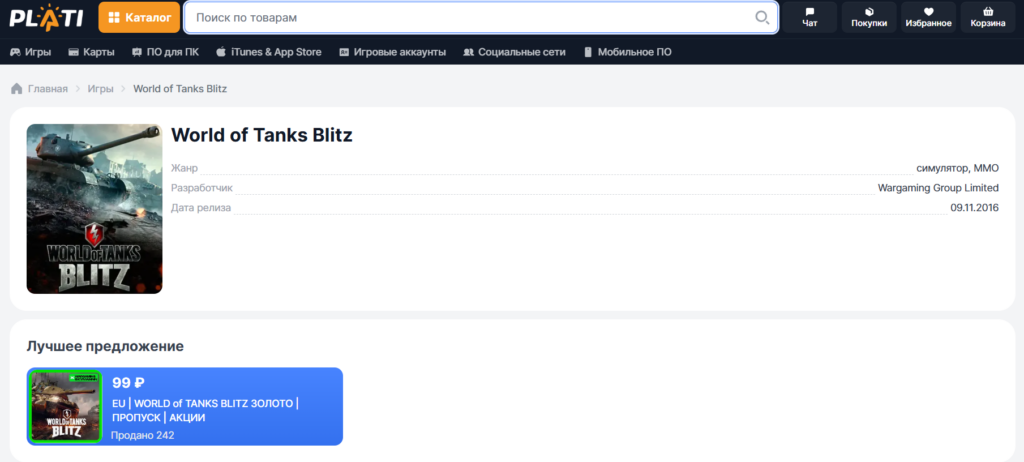Click the Игры breadcrumb link
The height and width of the screenshot is (462, 1024).
click(101, 89)
